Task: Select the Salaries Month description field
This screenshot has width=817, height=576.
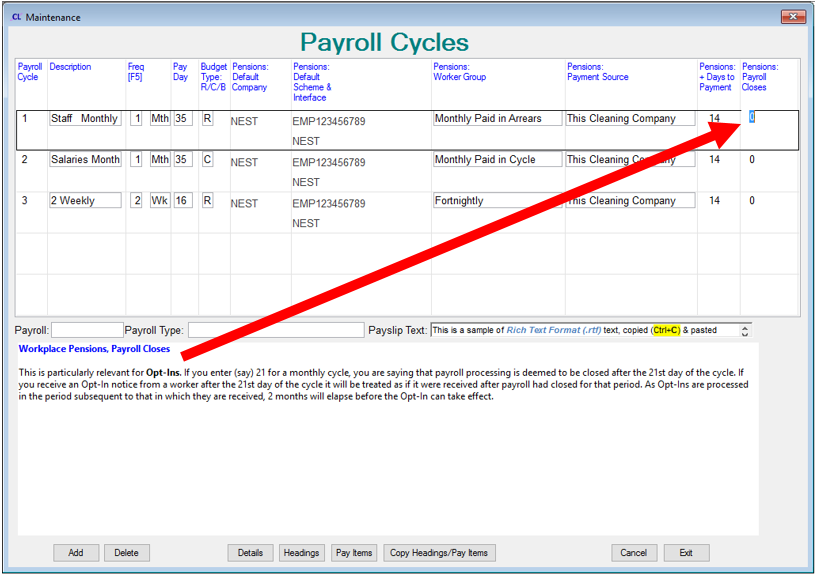Action: point(85,160)
